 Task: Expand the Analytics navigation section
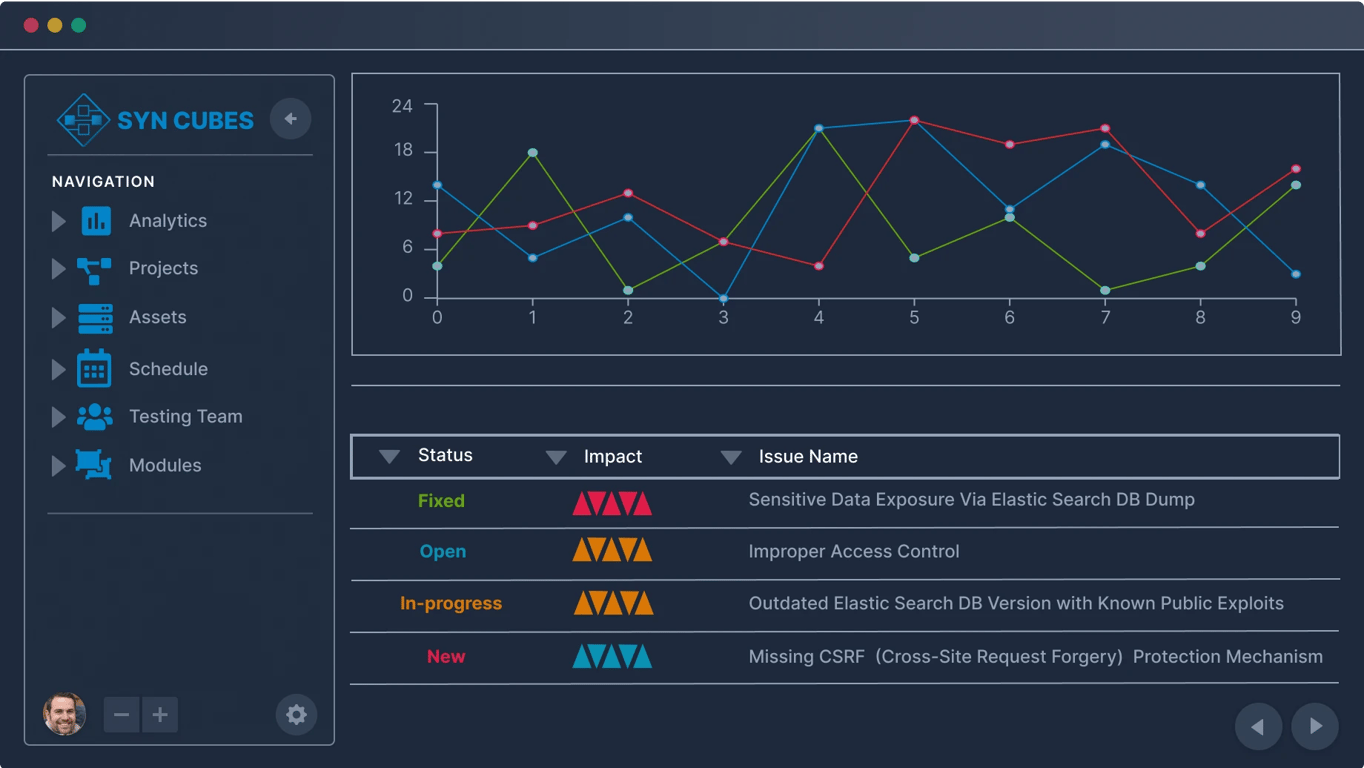[x=57, y=220]
